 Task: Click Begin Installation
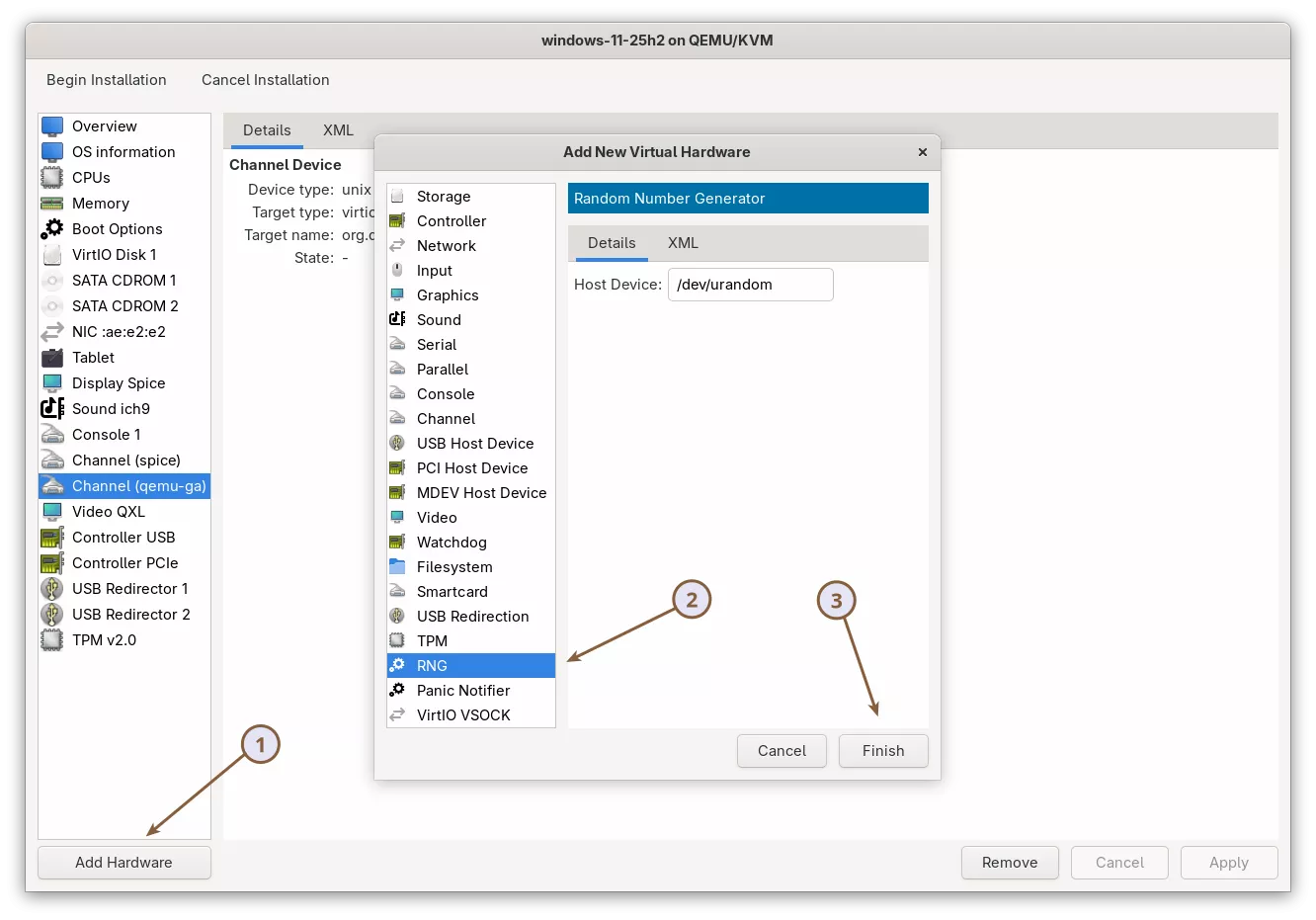pos(106,80)
